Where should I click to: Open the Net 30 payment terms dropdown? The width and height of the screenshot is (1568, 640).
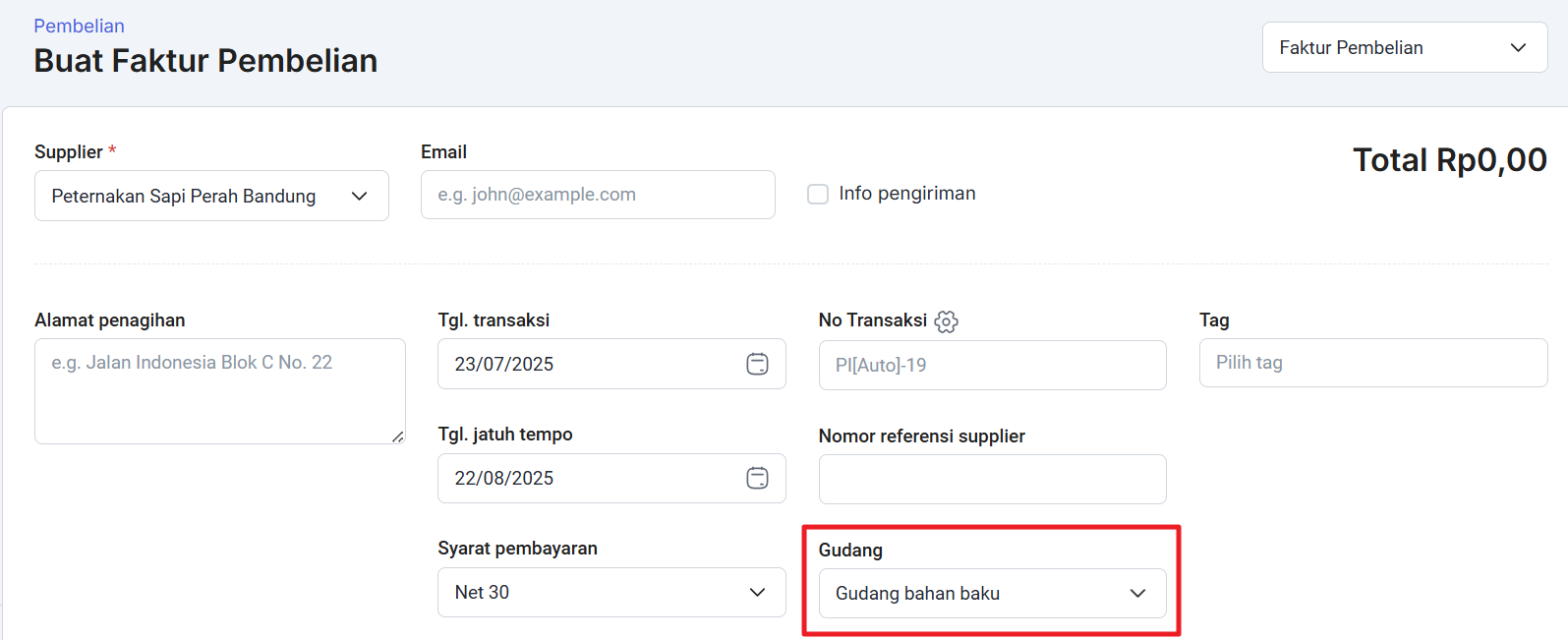pos(590,592)
